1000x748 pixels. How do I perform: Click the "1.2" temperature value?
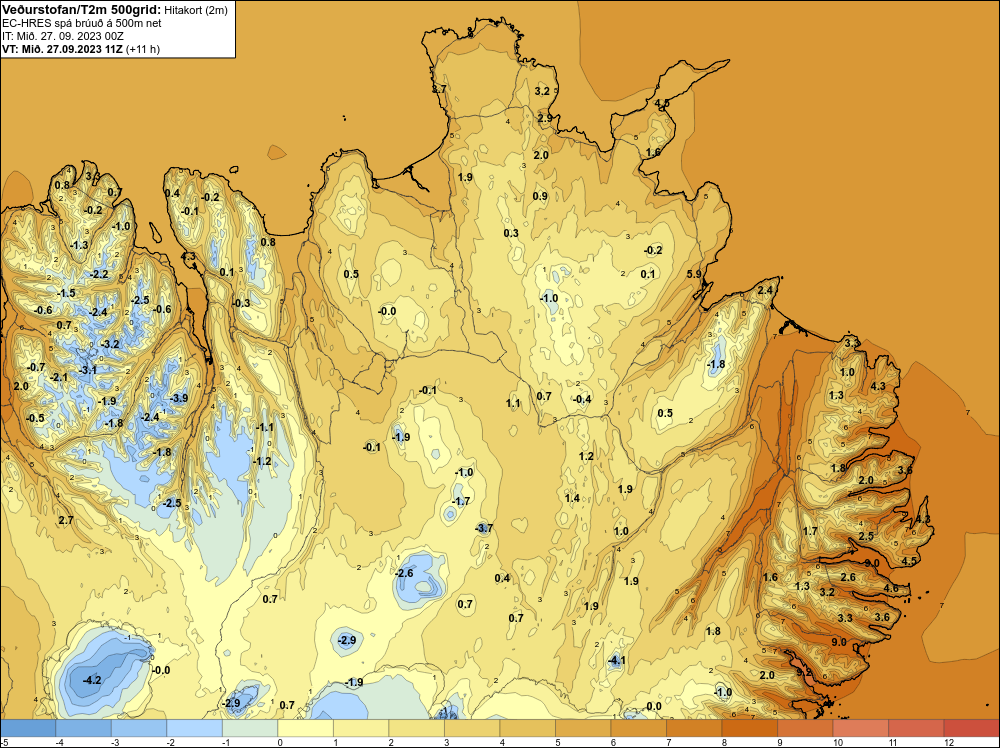point(586,456)
